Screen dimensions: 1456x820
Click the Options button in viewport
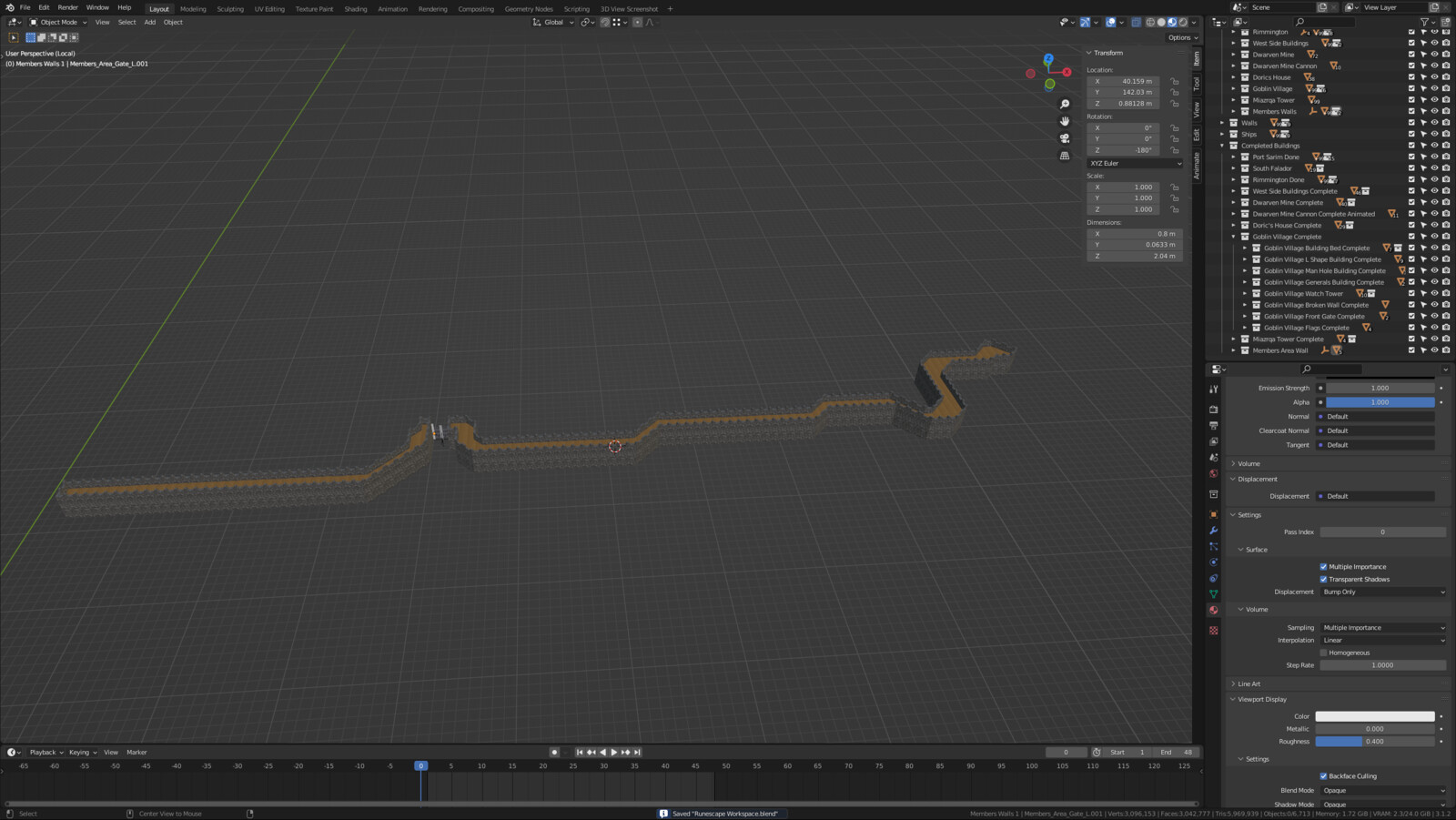[1183, 37]
